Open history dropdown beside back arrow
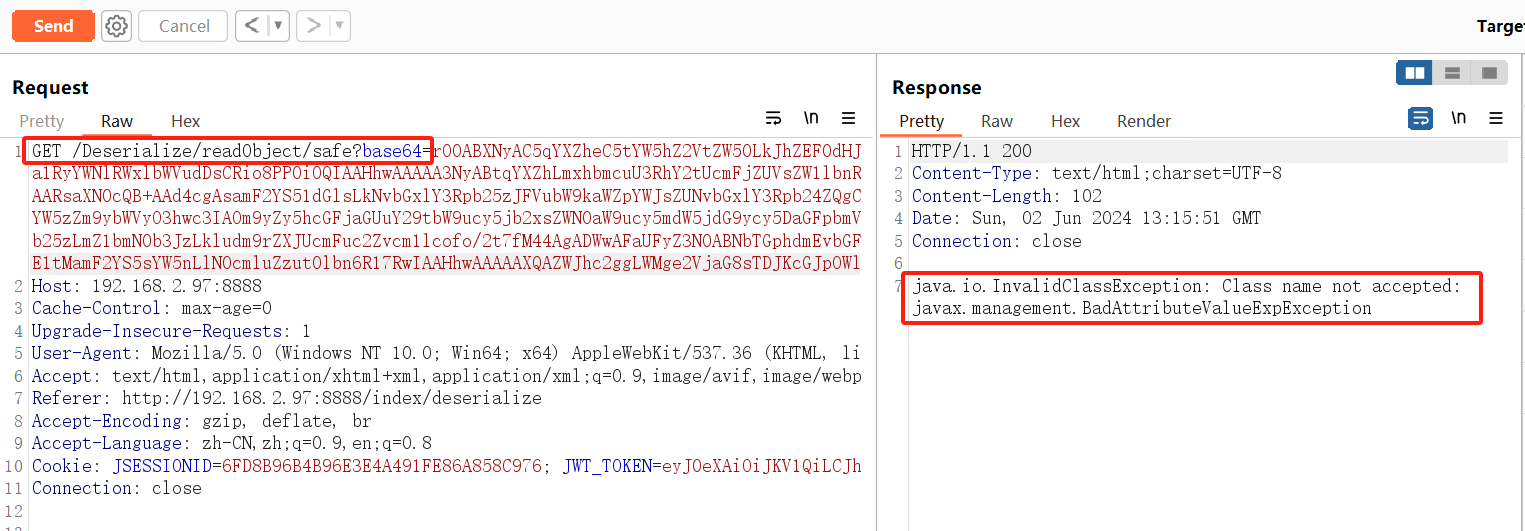1525x531 pixels. point(279,26)
